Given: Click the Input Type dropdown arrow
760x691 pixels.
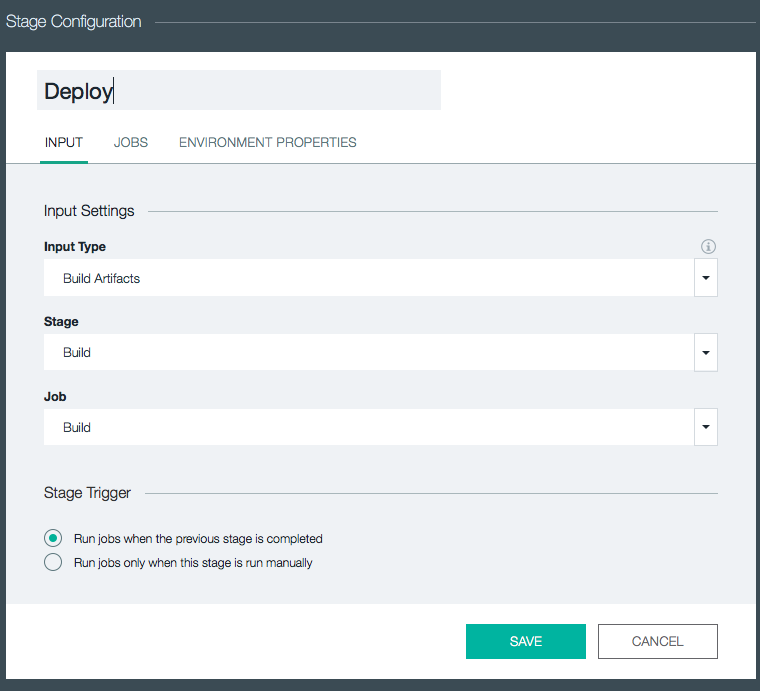Looking at the screenshot, I should point(706,278).
